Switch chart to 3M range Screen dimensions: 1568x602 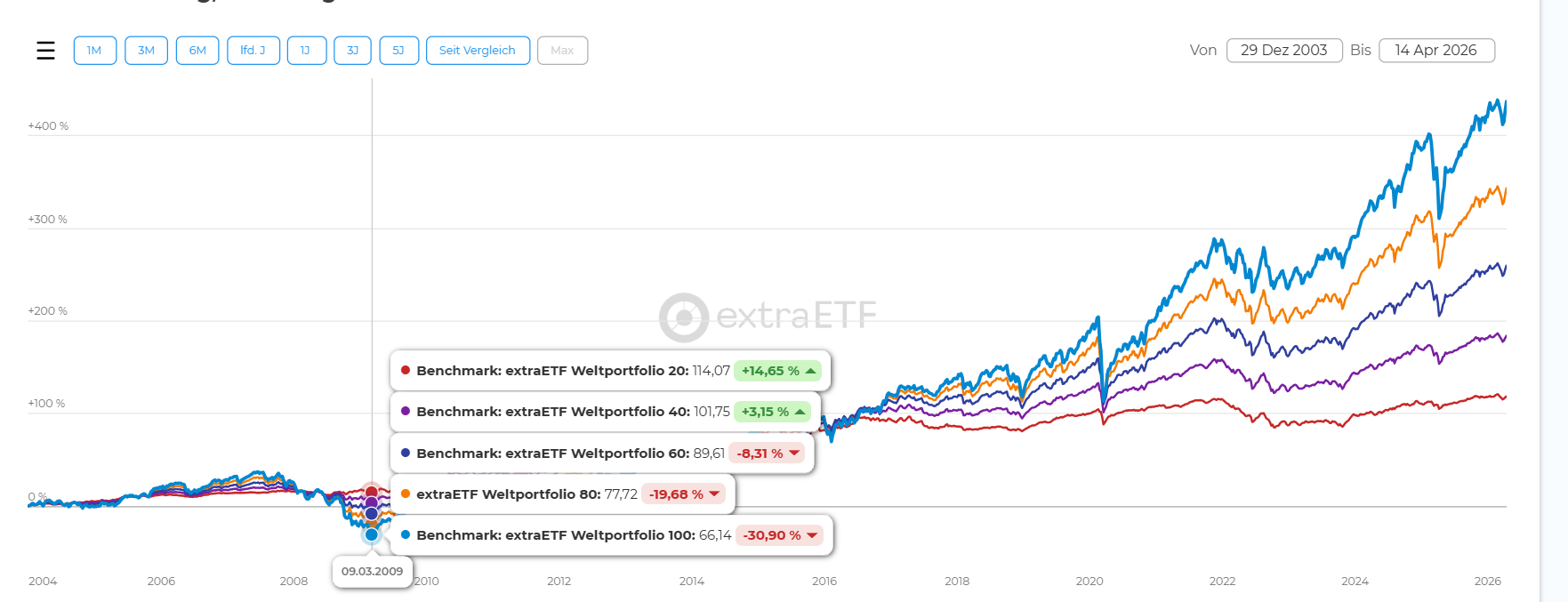tap(146, 51)
